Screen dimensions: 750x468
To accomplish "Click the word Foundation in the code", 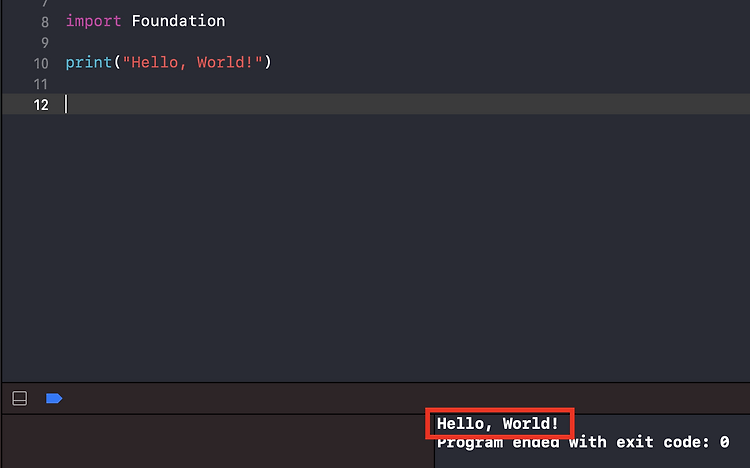I will [x=178, y=21].
